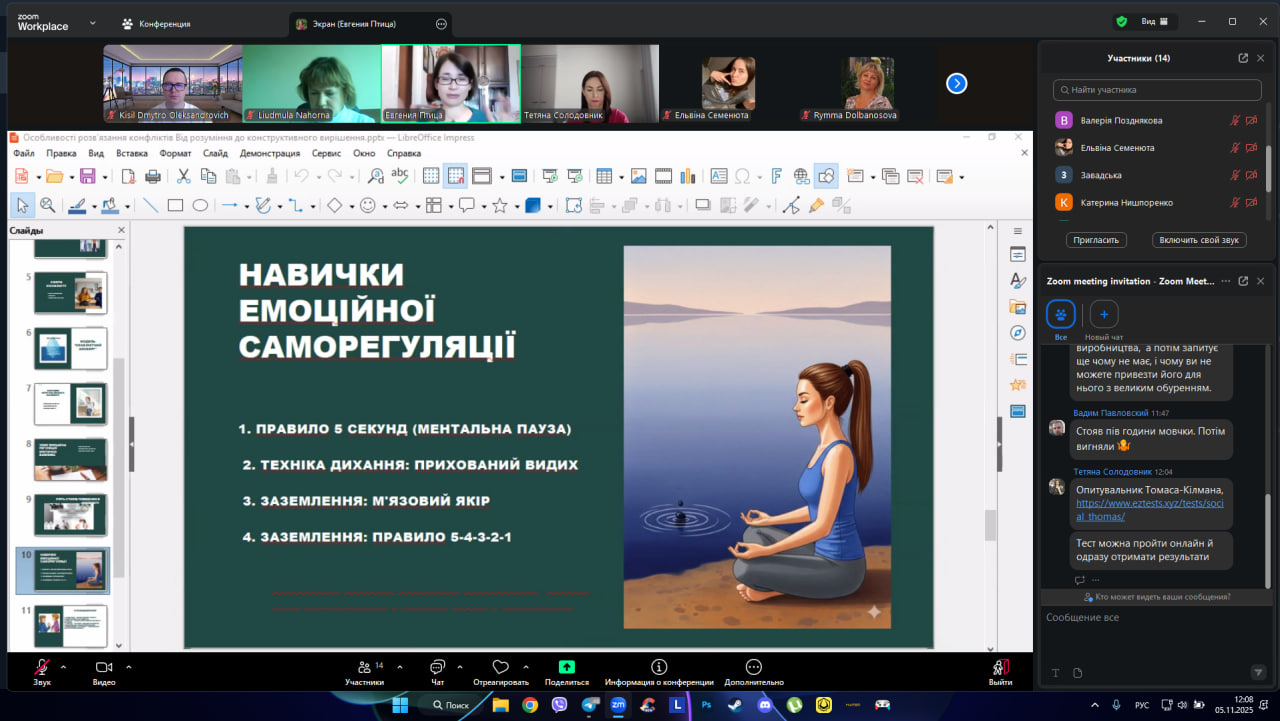Pop out the Участники panel
The width and height of the screenshot is (1280, 721).
coord(1243,58)
